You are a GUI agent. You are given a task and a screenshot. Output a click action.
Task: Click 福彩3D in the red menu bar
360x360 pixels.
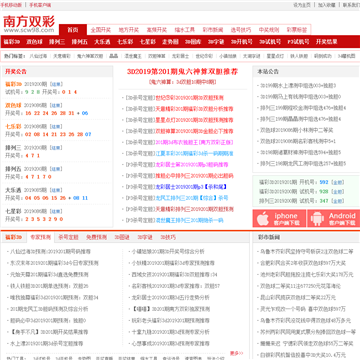(12, 42)
